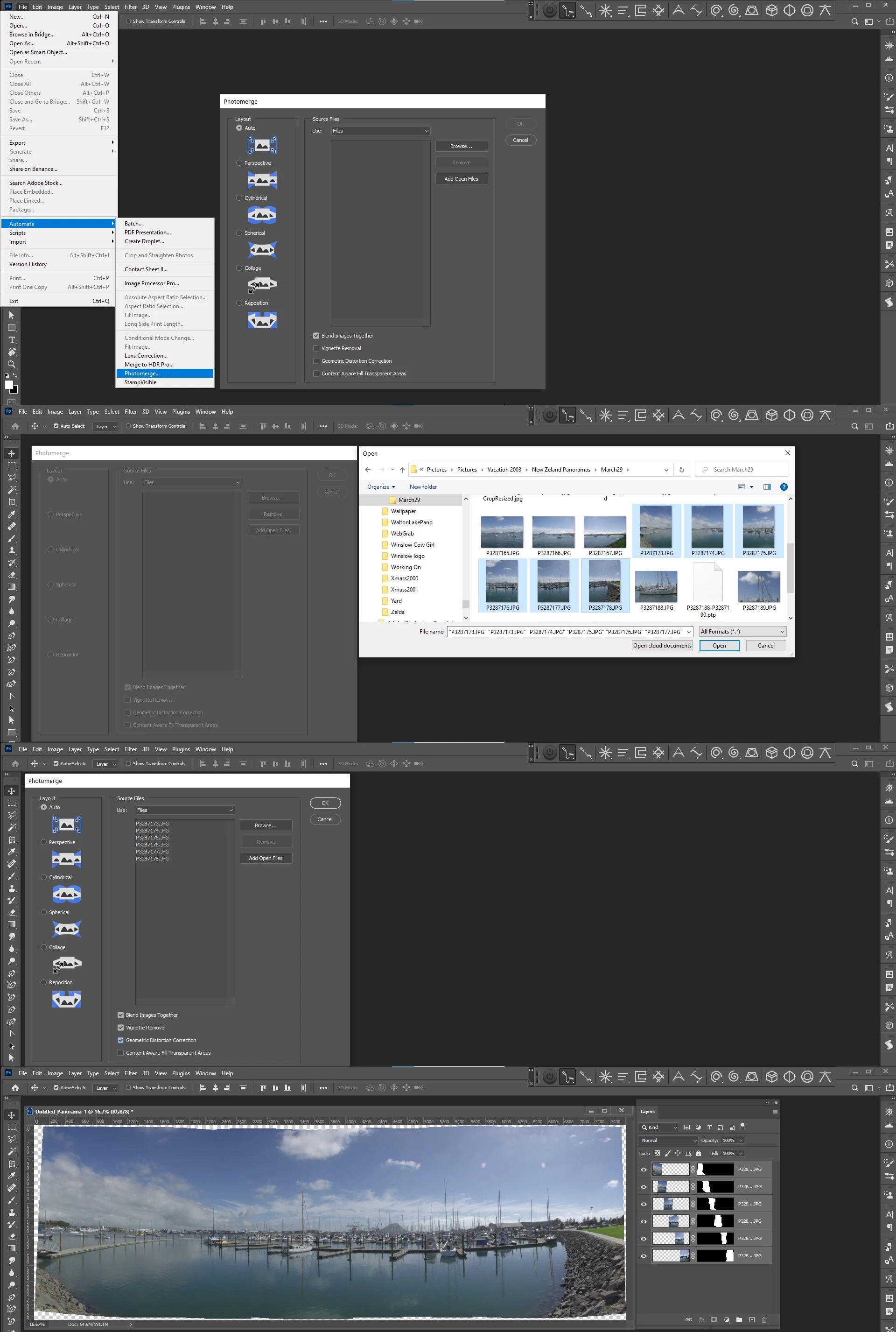Click the add layer mask icon

point(714,1319)
